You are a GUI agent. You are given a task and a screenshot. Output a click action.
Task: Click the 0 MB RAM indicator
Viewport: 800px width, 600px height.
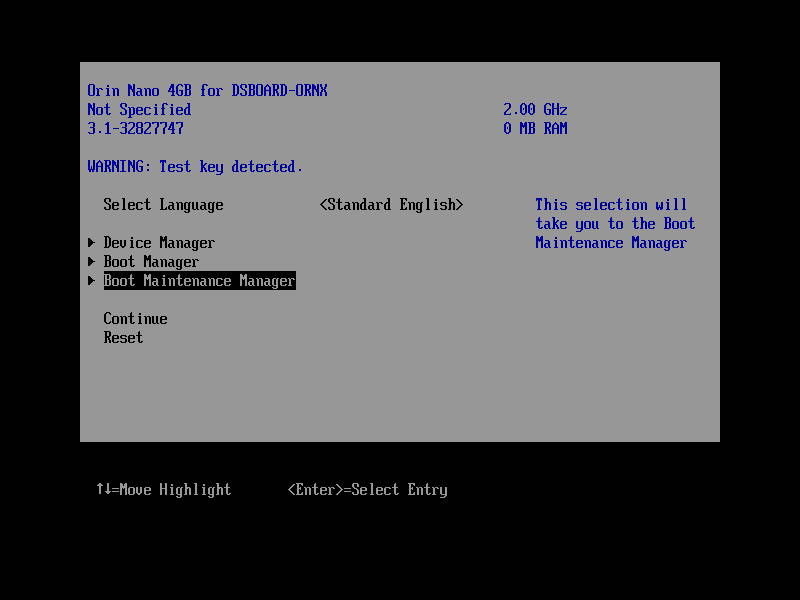535,128
